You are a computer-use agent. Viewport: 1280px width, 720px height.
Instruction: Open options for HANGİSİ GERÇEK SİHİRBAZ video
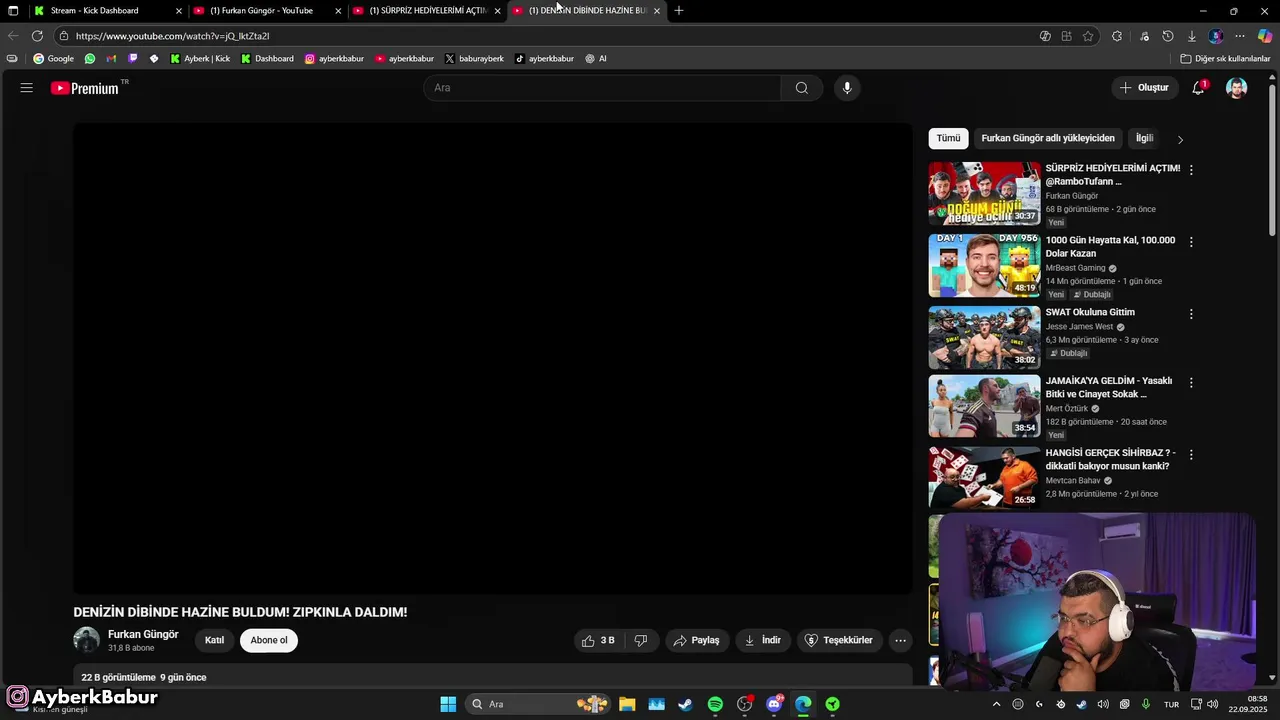click(1191, 455)
